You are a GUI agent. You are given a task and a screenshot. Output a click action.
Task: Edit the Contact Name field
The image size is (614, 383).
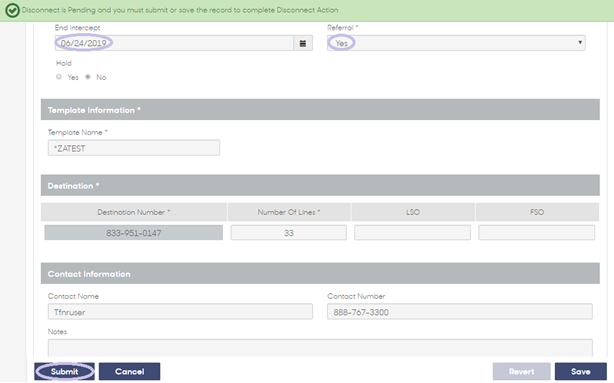coord(180,312)
